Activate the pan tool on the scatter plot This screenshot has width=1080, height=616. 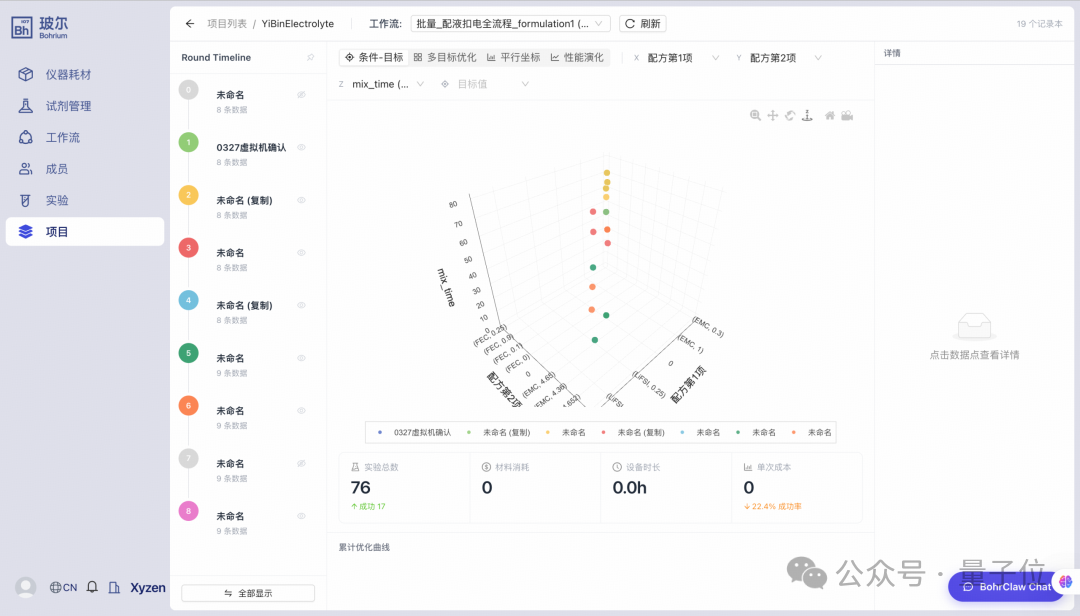[772, 115]
